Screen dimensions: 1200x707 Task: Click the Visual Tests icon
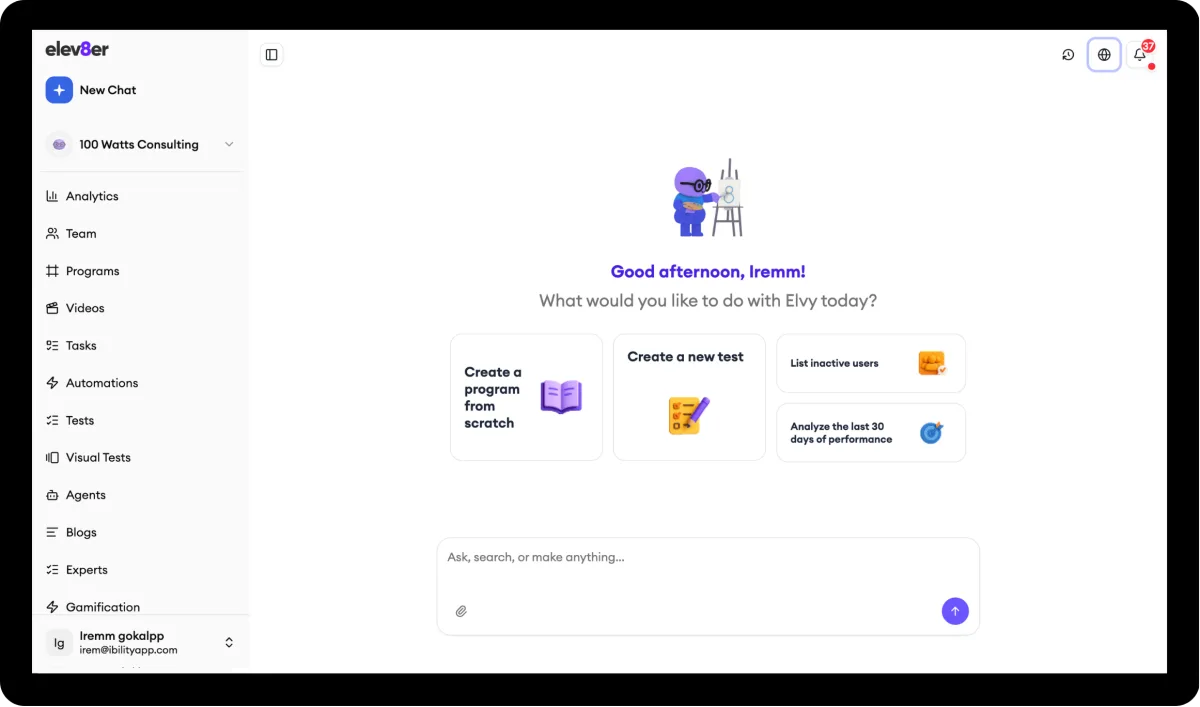tap(52, 457)
